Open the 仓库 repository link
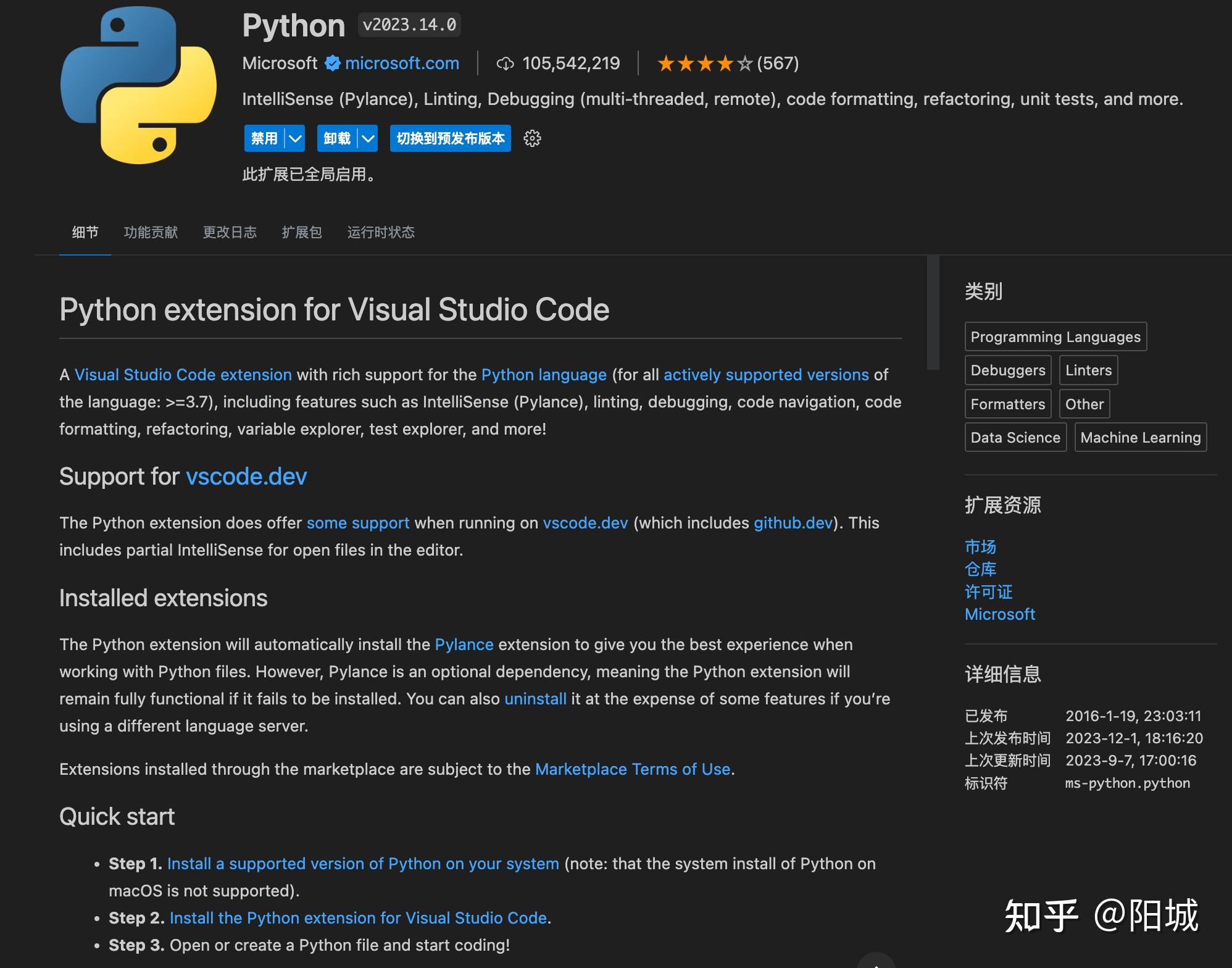The image size is (1232, 968). pos(980,569)
